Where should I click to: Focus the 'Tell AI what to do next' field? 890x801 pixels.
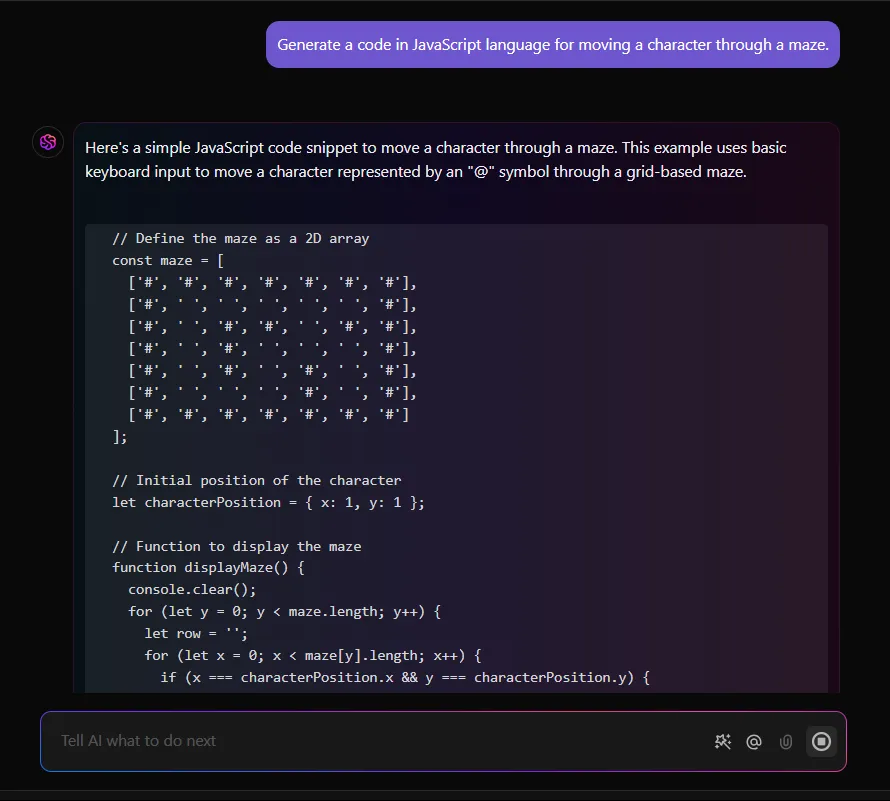[x=375, y=741]
